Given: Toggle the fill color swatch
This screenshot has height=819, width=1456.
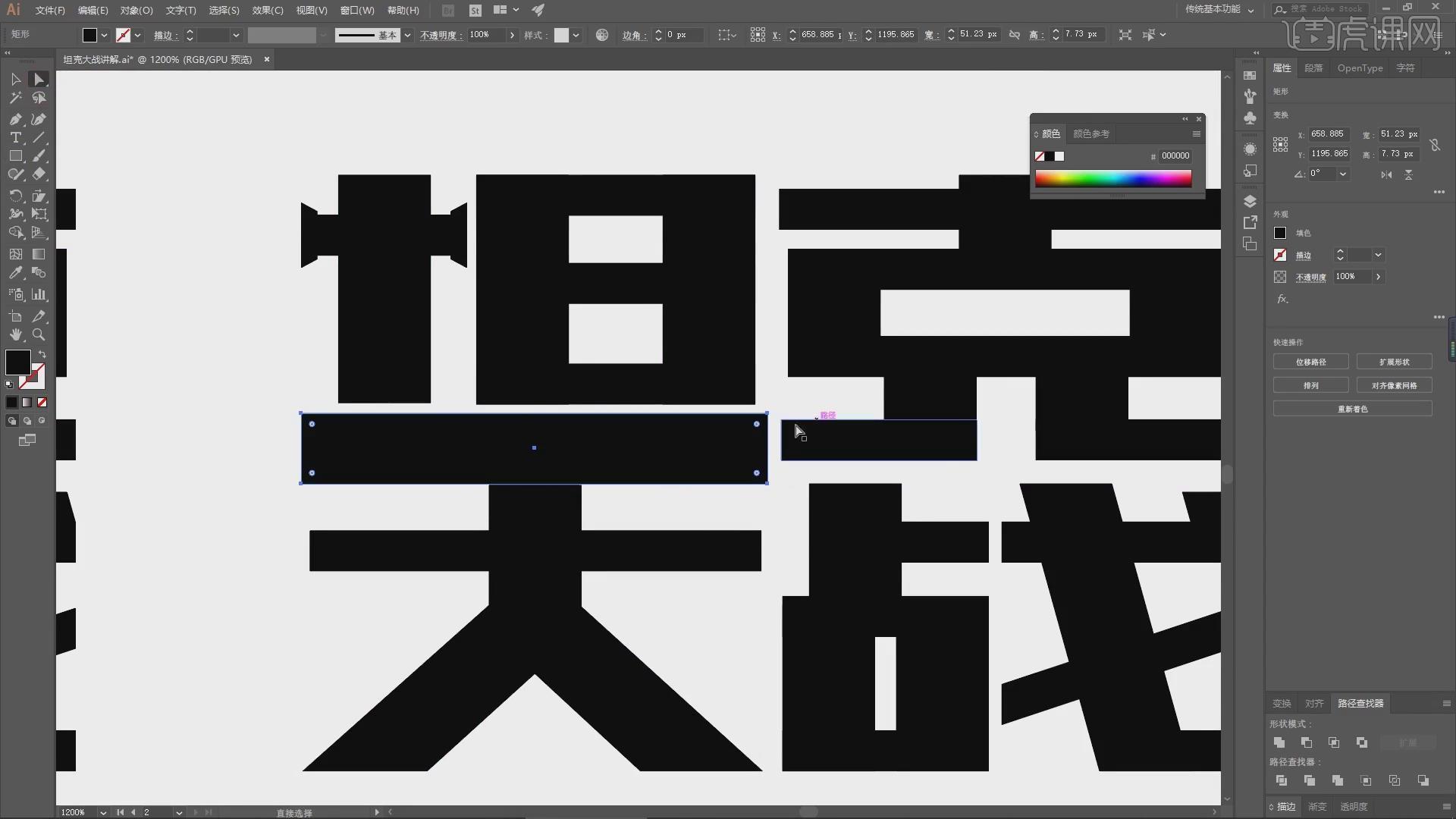Looking at the screenshot, I should coord(18,362).
